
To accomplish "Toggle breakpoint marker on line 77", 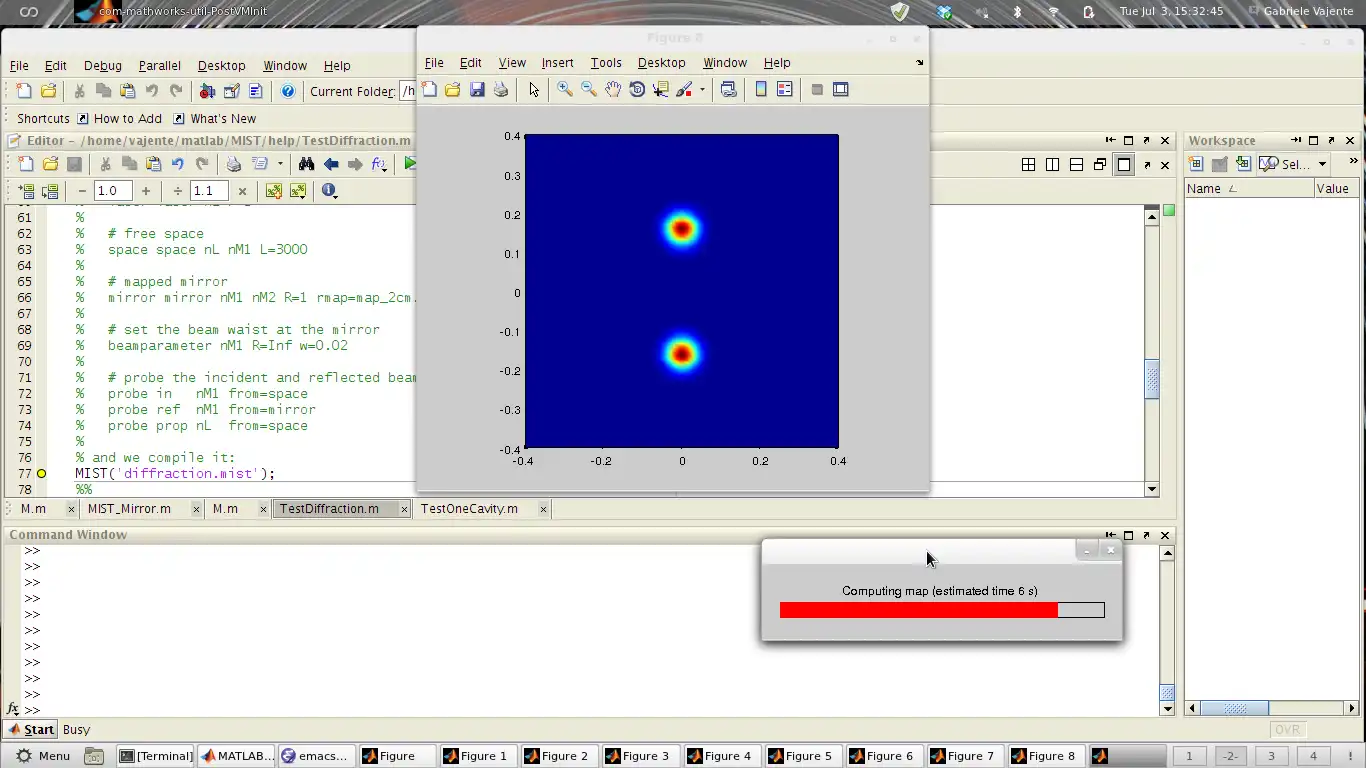I will pos(41,474).
